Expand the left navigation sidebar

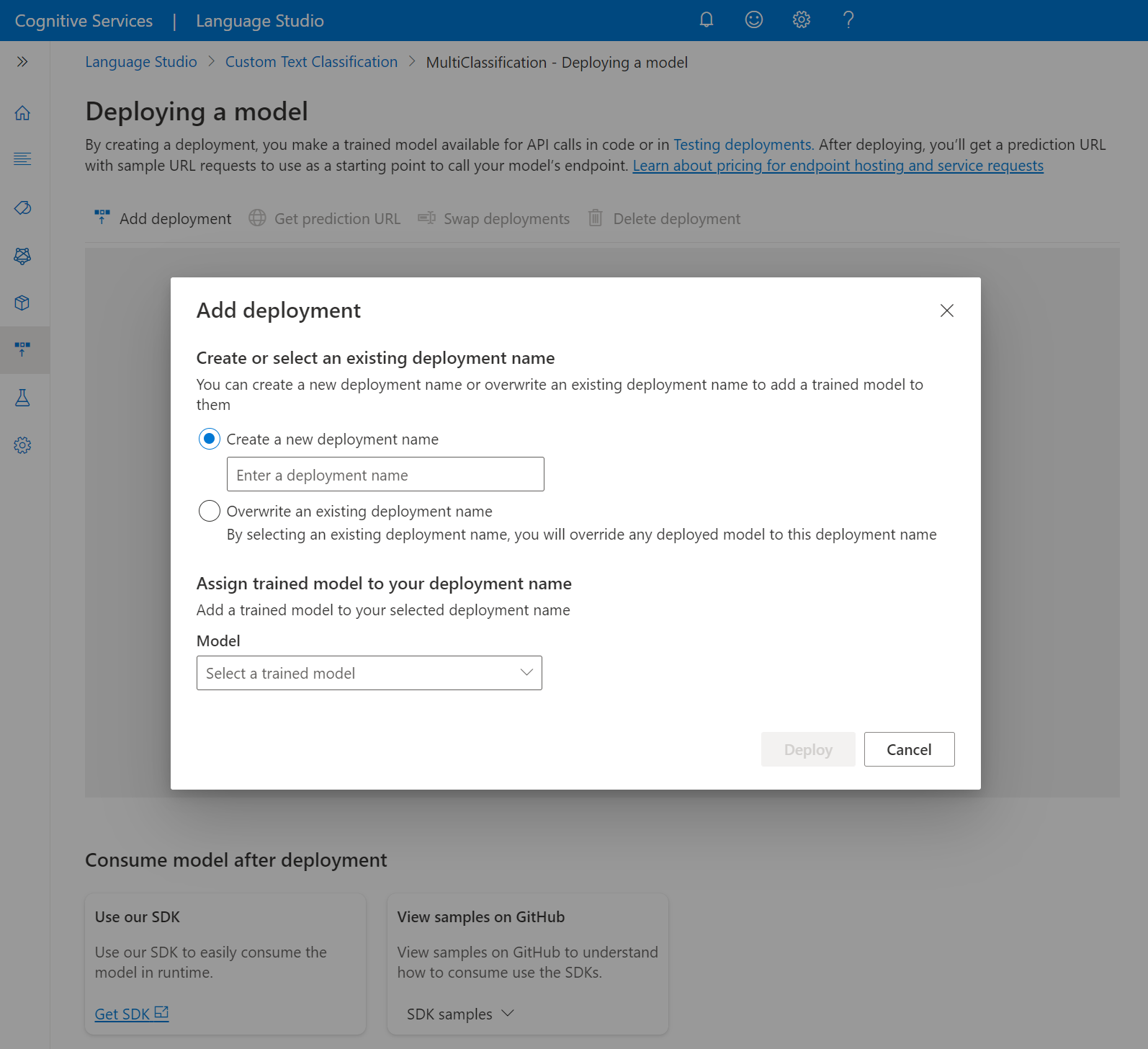coord(22,62)
